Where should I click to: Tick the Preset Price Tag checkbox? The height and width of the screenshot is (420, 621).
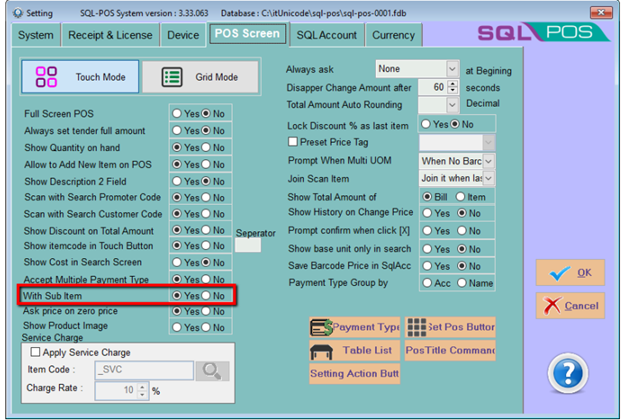tap(293, 142)
